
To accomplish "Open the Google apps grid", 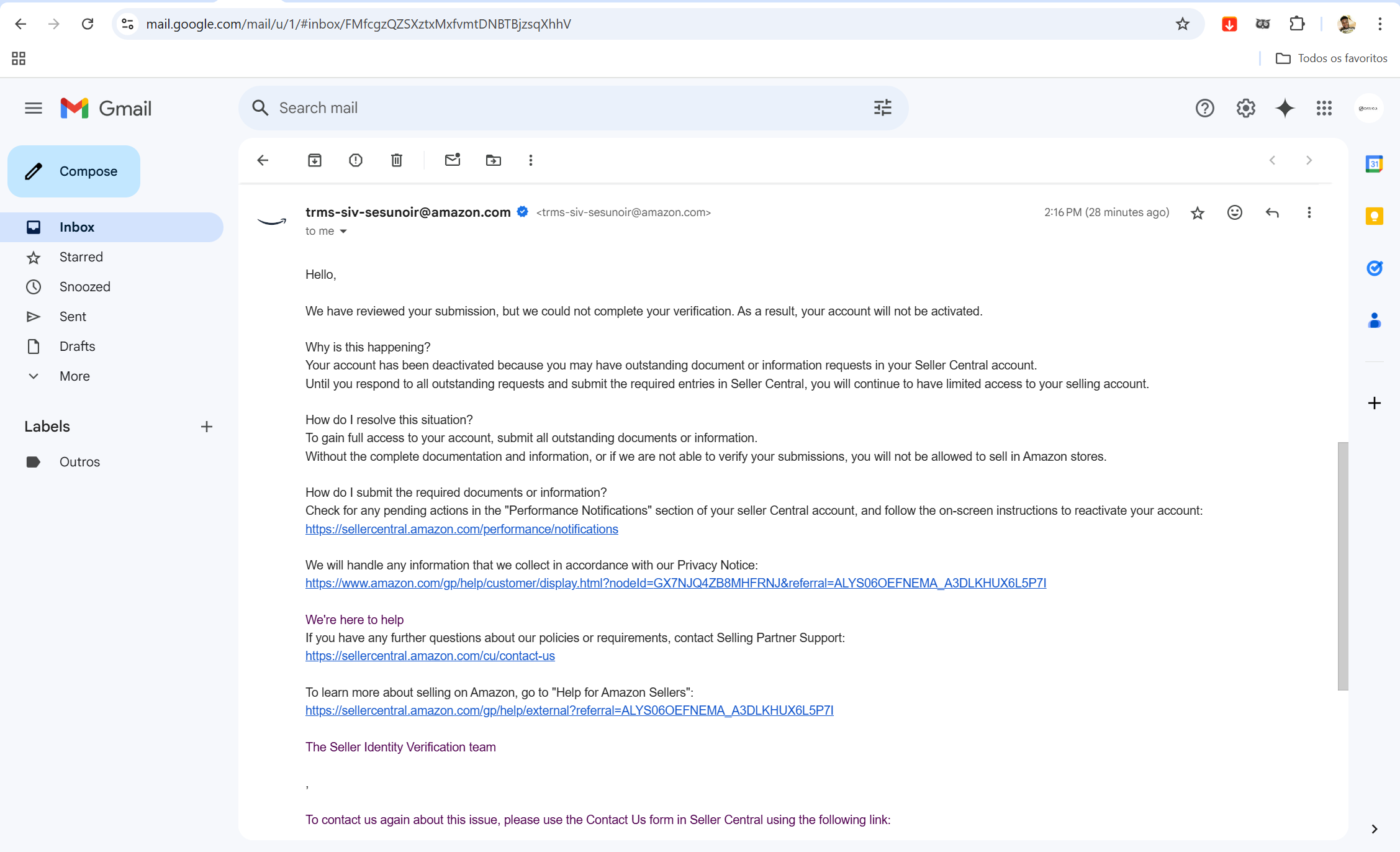I will pos(1324,109).
